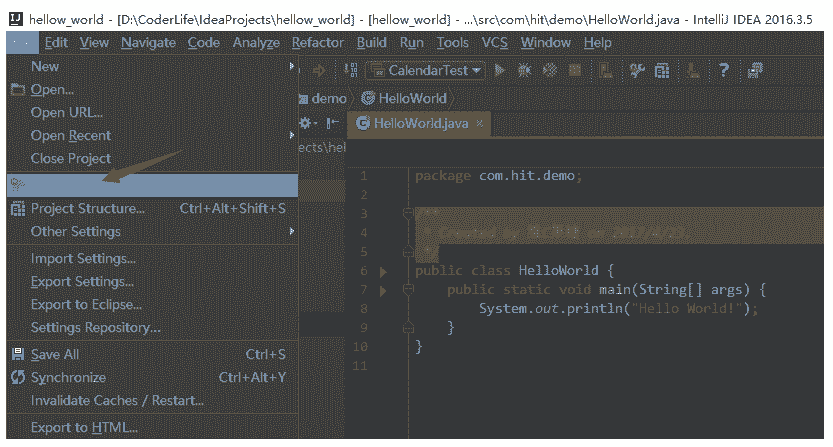The width and height of the screenshot is (833, 447).
Task: Choose Export to HTML... entry
Action: pyautogui.click(x=152, y=427)
